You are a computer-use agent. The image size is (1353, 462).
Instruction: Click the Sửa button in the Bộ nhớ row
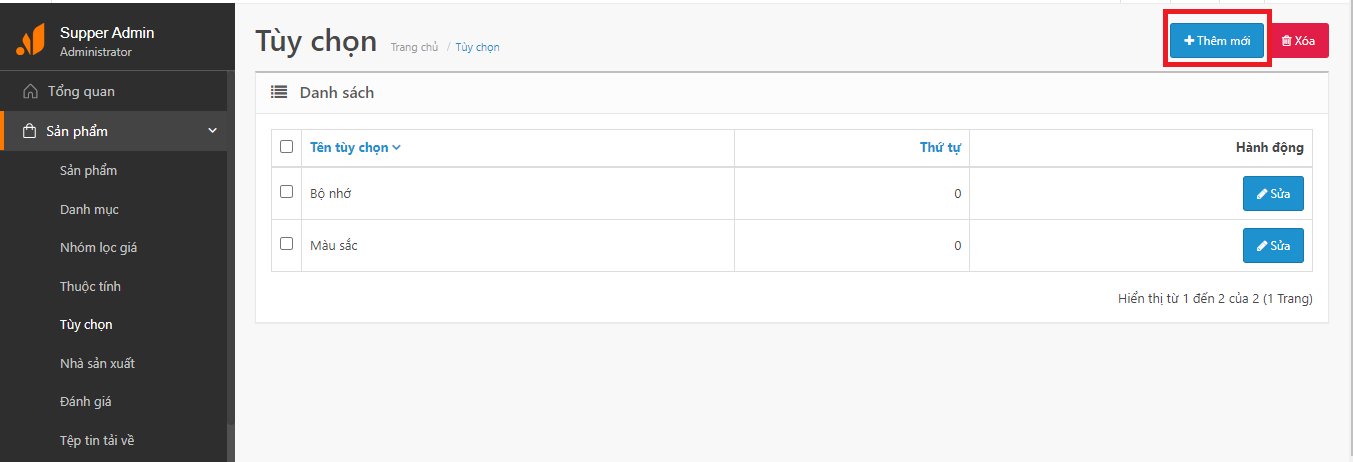click(x=1272, y=193)
